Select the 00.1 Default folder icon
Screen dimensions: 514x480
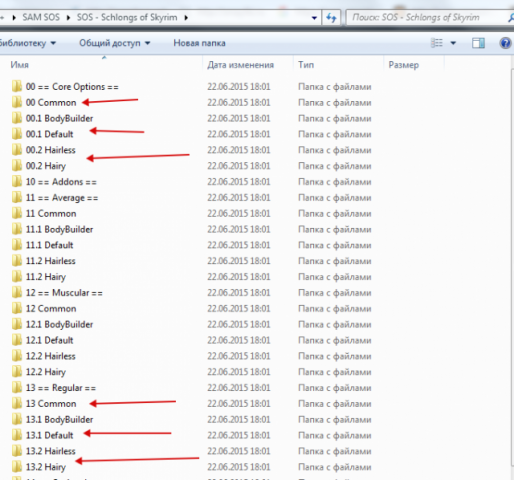click(x=17, y=134)
